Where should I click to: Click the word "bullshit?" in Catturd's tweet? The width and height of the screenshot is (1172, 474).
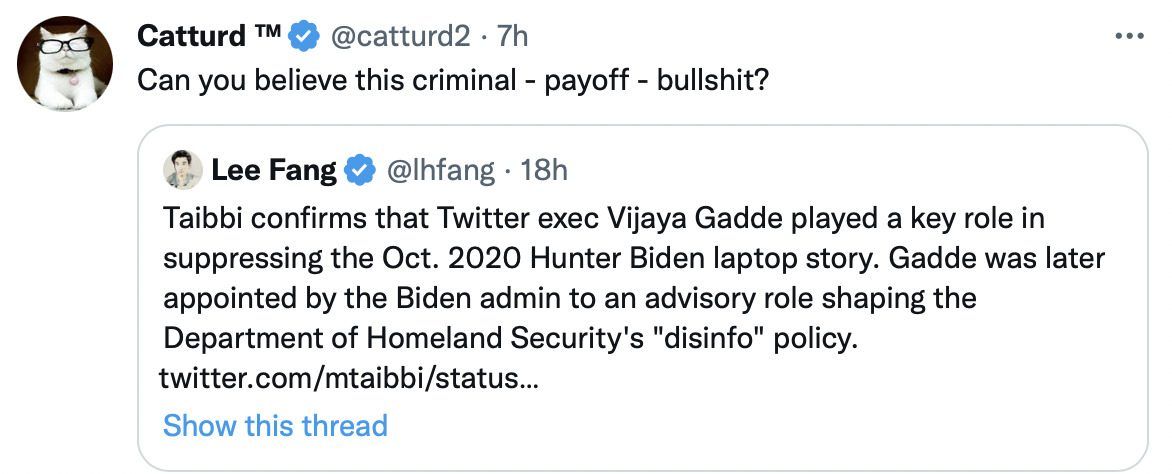click(712, 80)
